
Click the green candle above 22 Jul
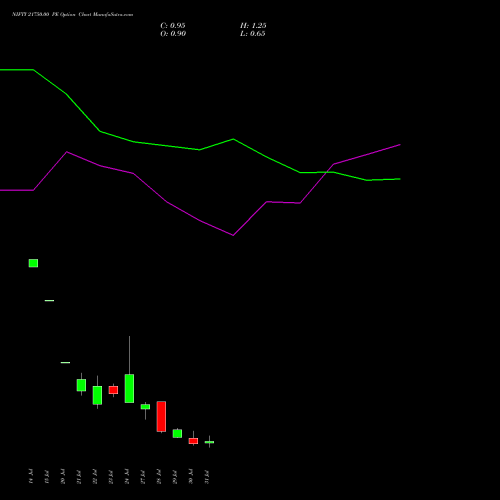coord(97,395)
